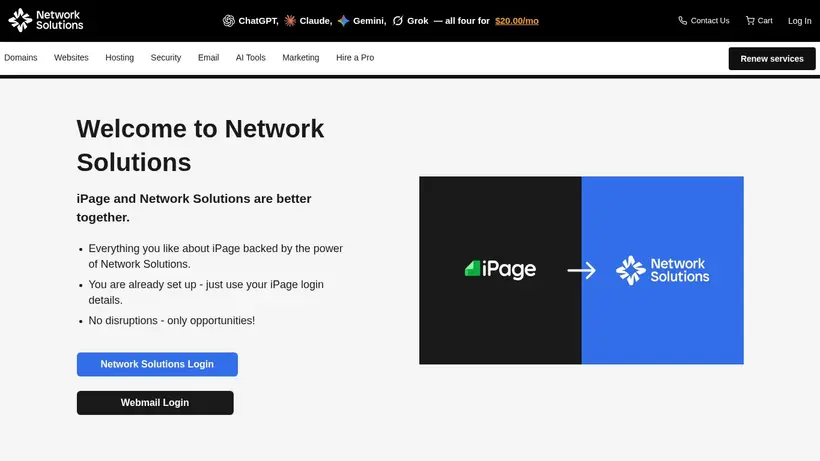820x461 pixels.
Task: Click the iPage logo in the banner image
Action: (x=500, y=269)
